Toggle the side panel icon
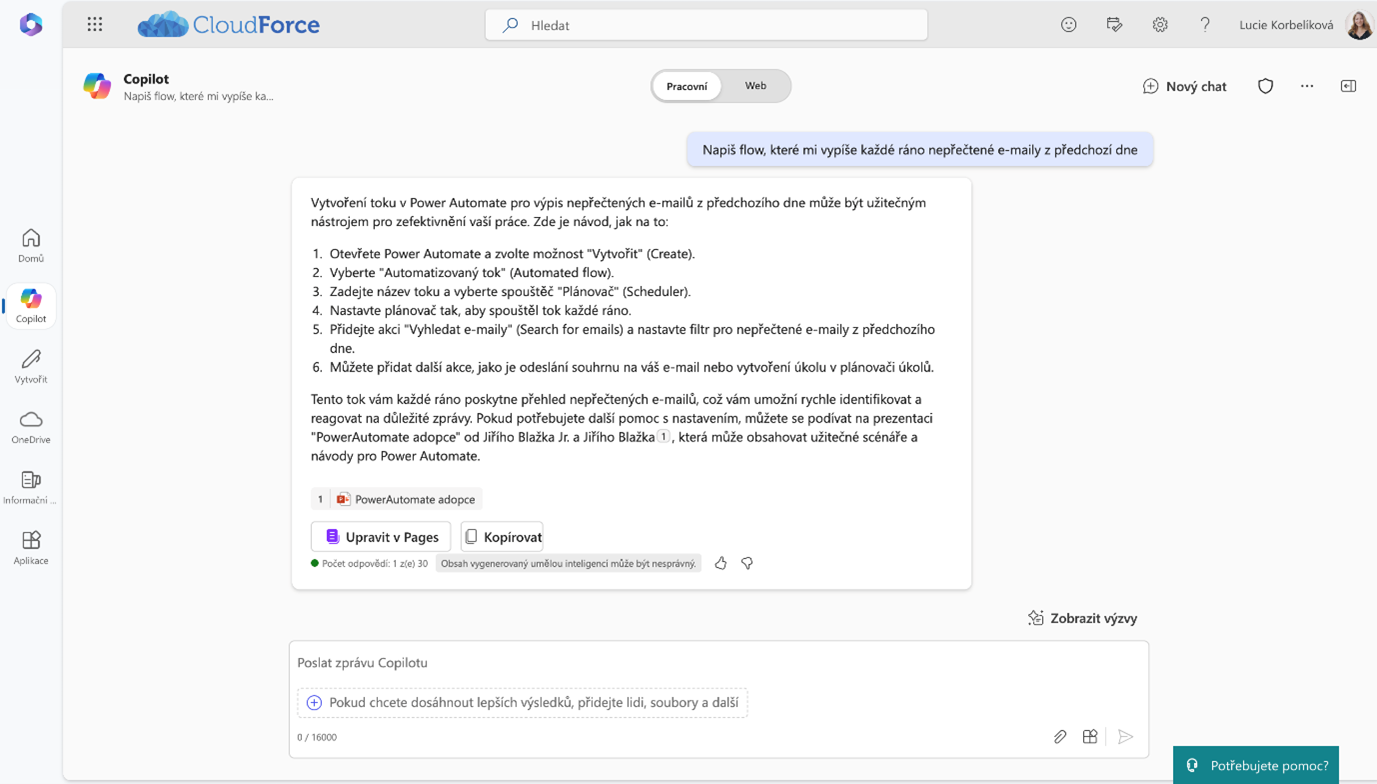This screenshot has height=784, width=1377. [x=1348, y=86]
